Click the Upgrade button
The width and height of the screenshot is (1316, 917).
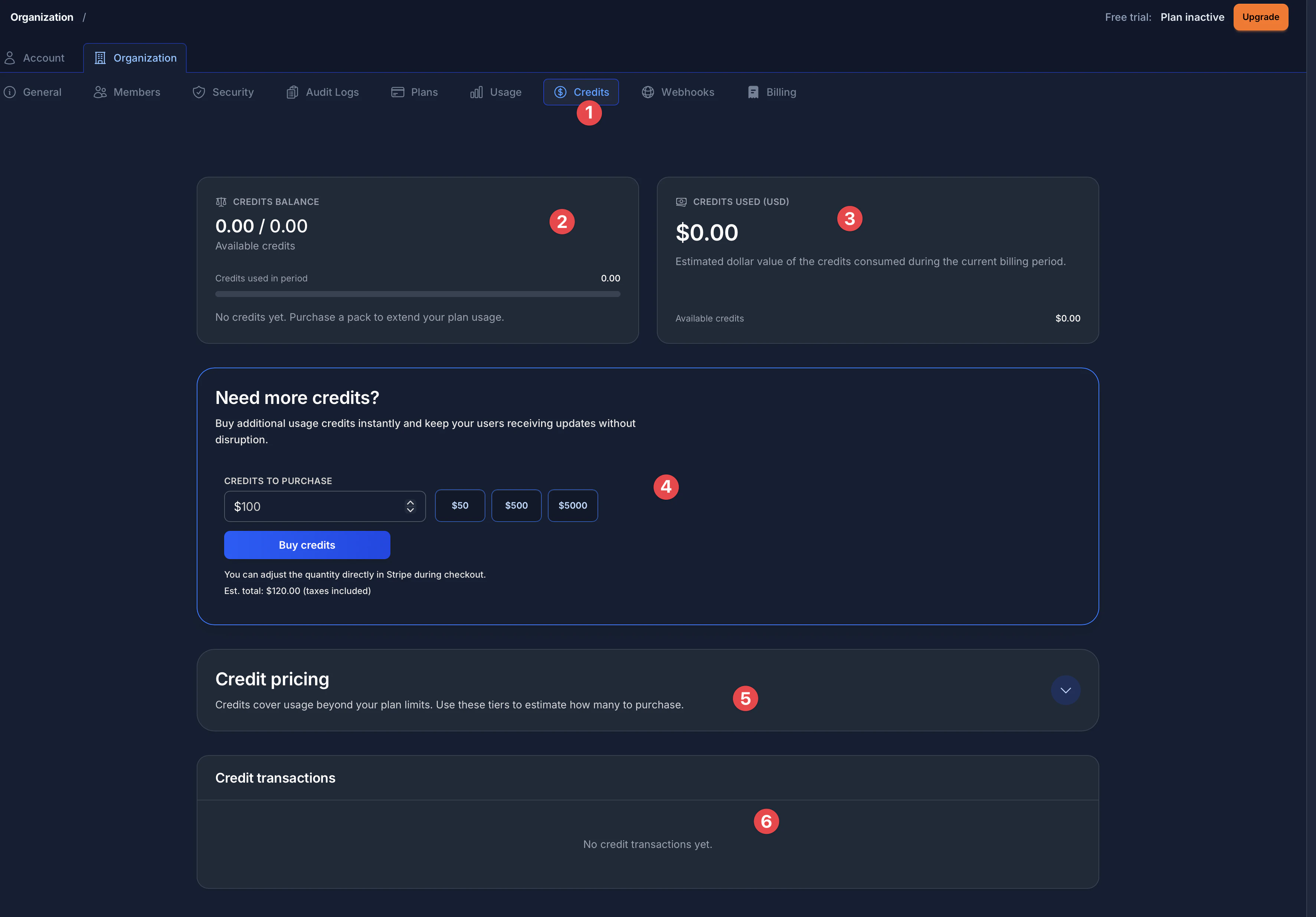coord(1260,17)
